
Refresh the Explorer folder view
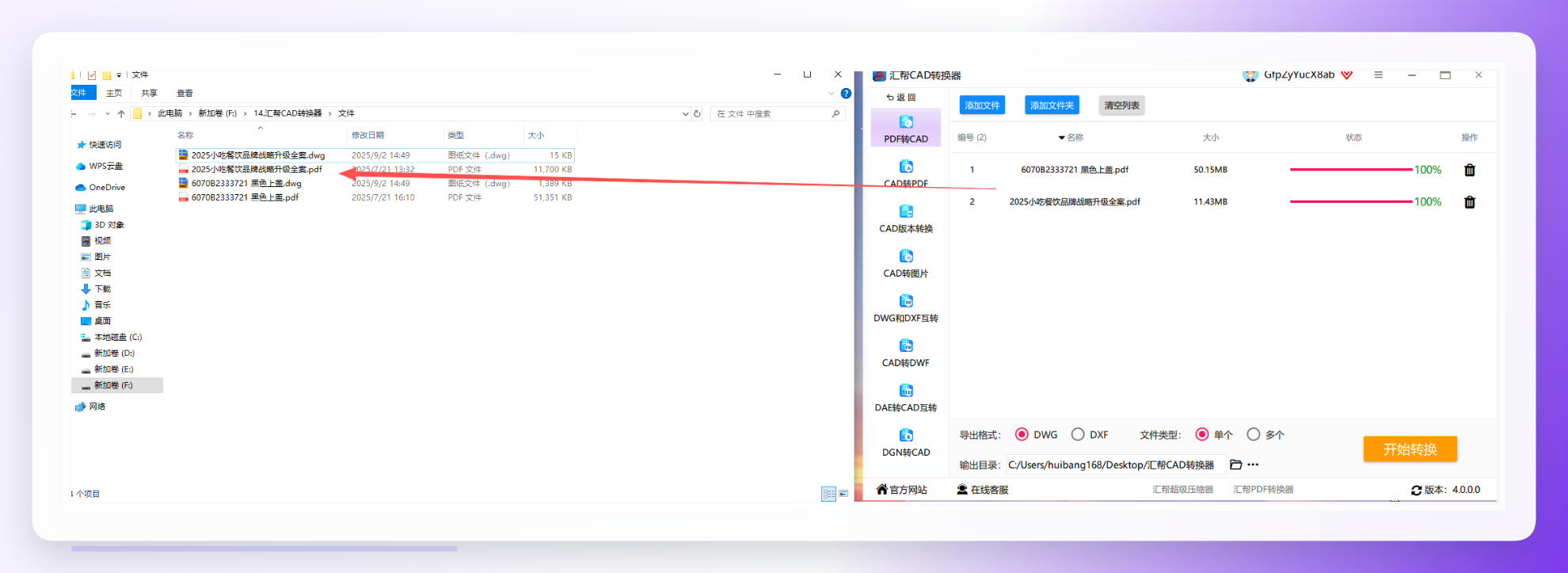pyautogui.click(x=697, y=113)
